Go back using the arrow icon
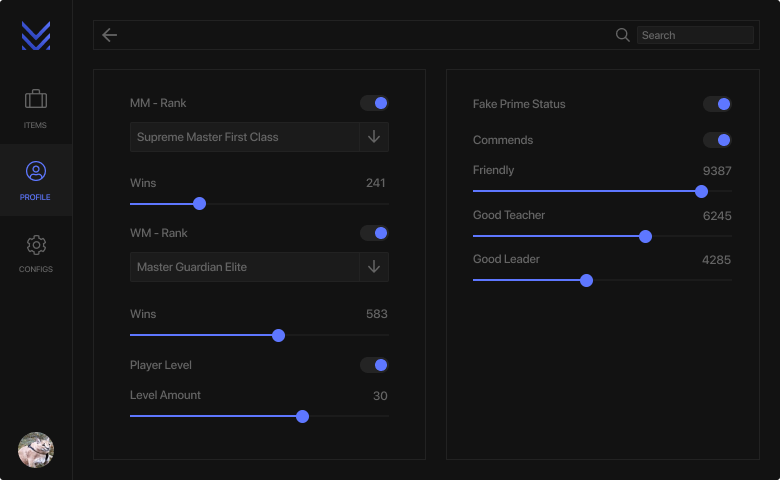Image resolution: width=780 pixels, height=480 pixels. coord(110,35)
